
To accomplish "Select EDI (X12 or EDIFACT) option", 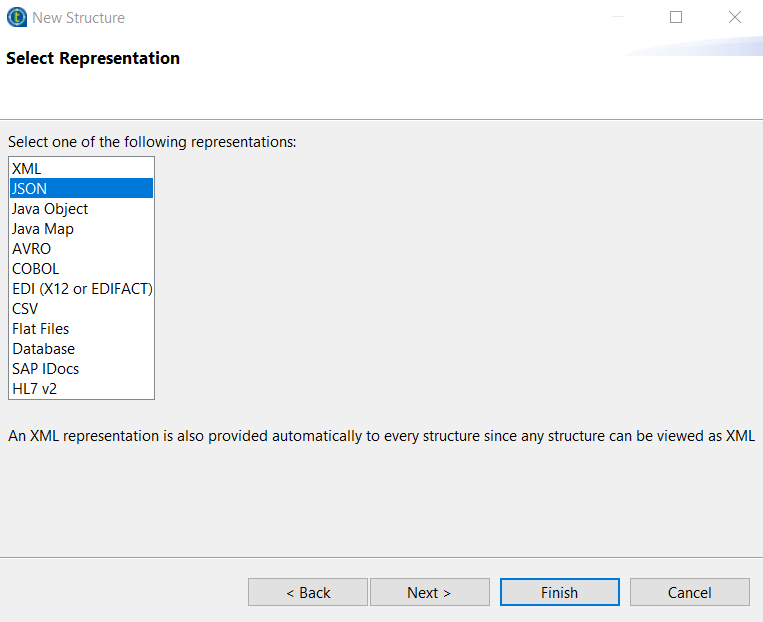I will [82, 289].
